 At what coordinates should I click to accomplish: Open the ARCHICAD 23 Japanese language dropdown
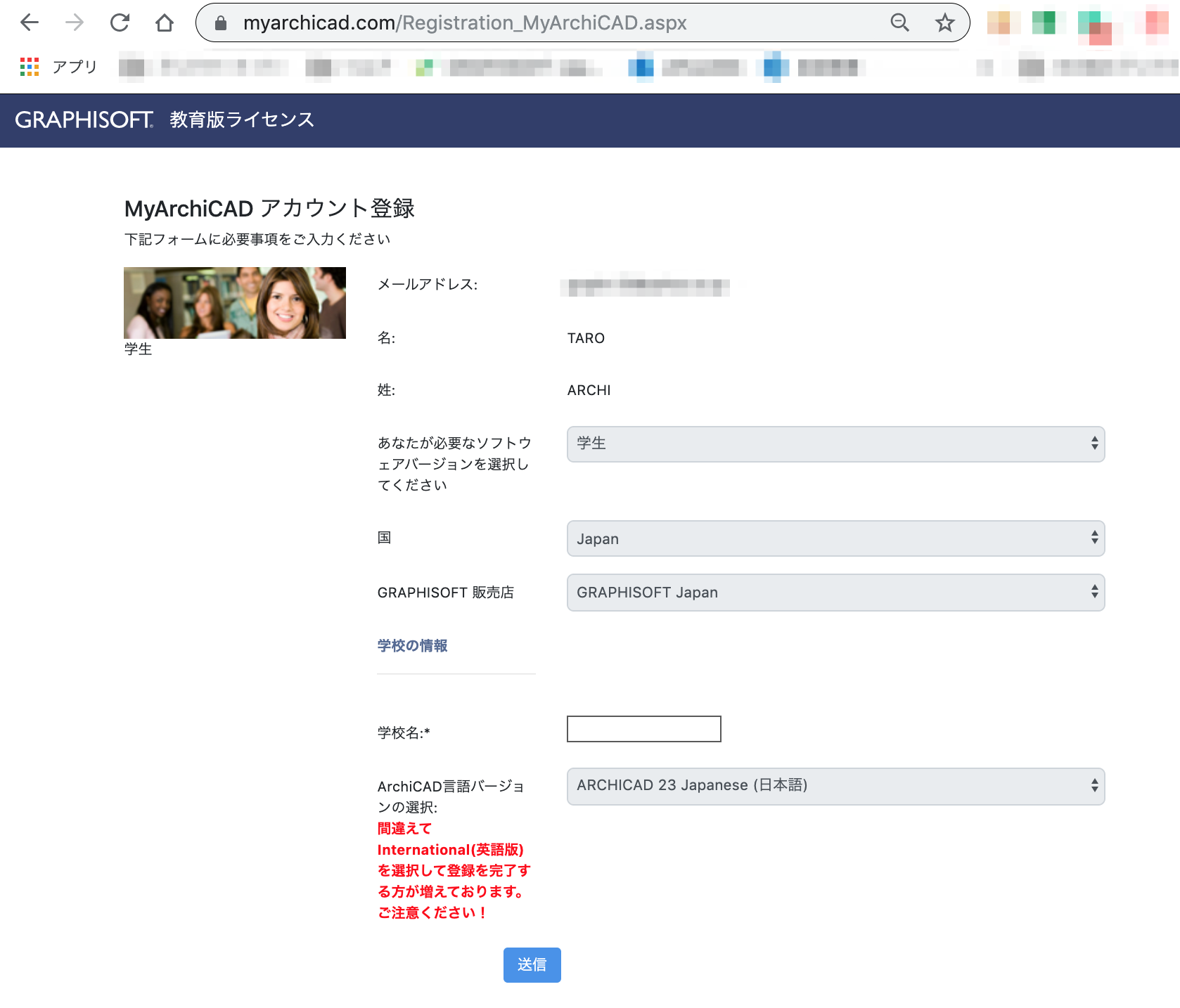835,786
